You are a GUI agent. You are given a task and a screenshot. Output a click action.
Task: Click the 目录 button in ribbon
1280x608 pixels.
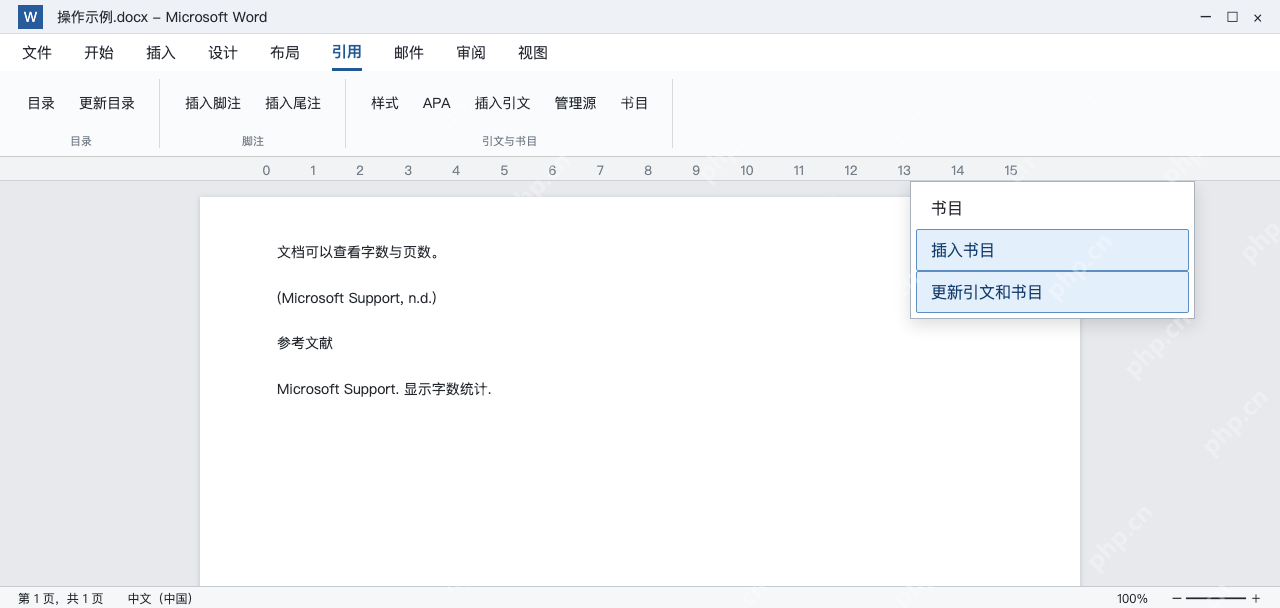(41, 103)
